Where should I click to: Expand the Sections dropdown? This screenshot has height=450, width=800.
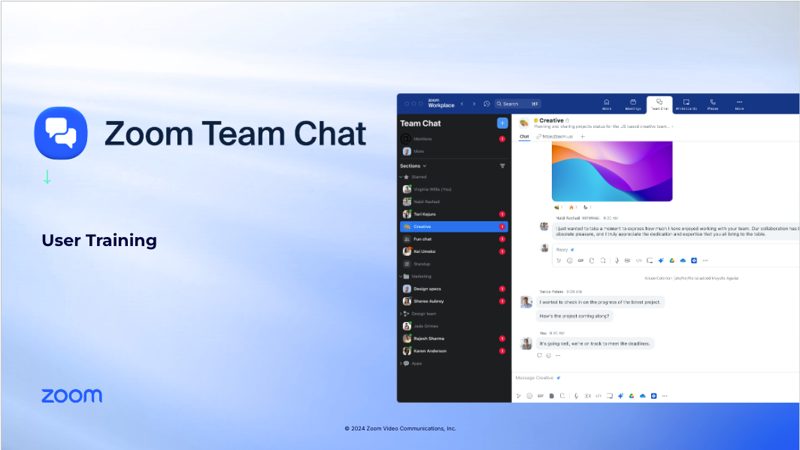coord(413,166)
